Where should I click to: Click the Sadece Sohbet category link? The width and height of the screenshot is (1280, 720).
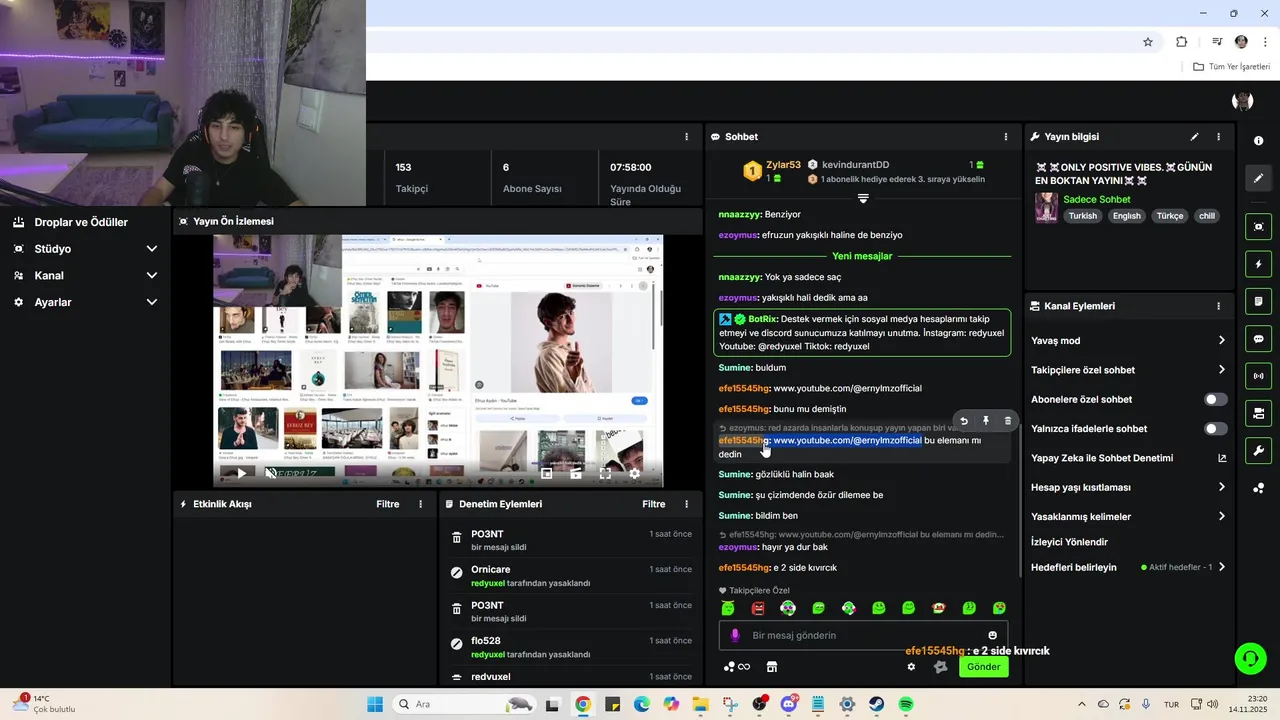coord(1097,199)
